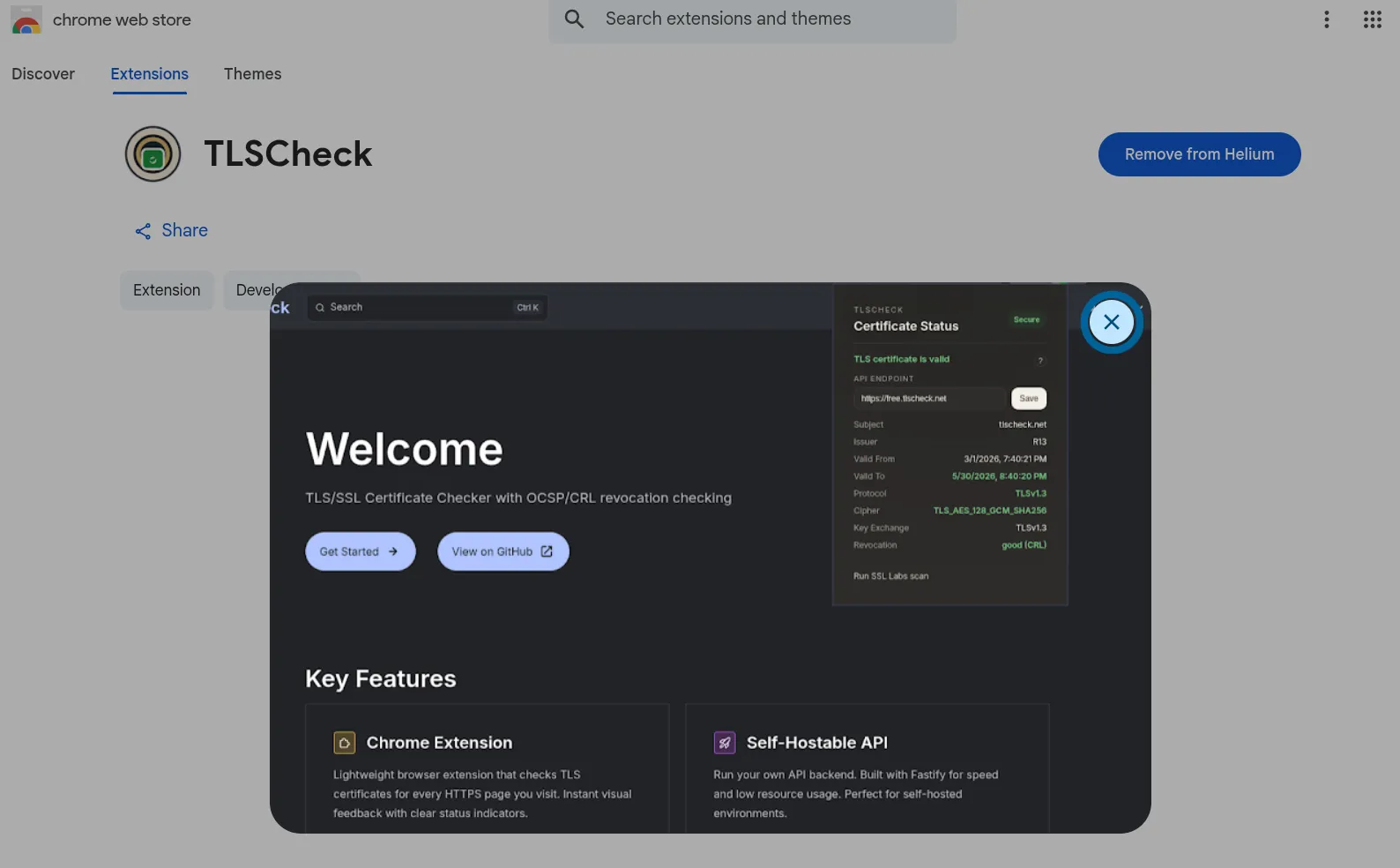Click the Share icon

(143, 231)
